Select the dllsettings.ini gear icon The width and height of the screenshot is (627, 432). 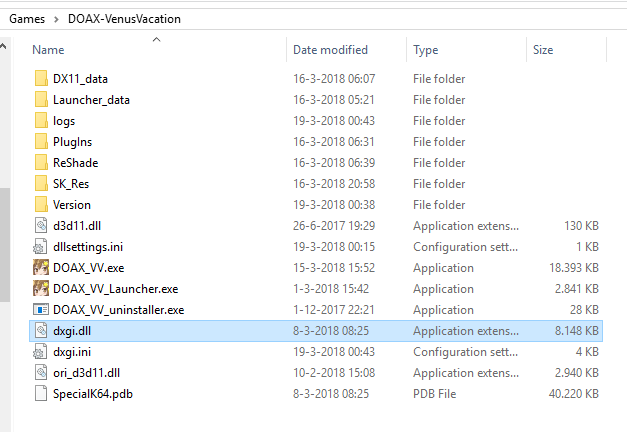pos(41,247)
